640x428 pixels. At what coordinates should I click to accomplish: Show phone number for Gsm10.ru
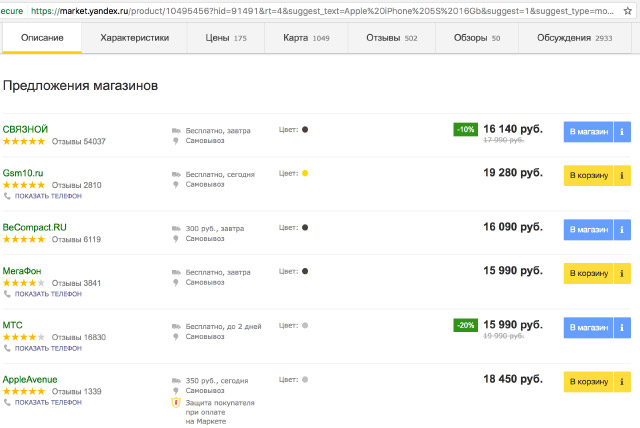[48, 196]
